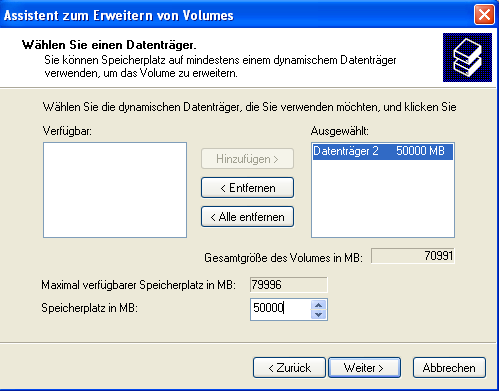This screenshot has height=391, width=499.
Task: Click empty area in Ausgewählt list box
Action: [x=383, y=198]
